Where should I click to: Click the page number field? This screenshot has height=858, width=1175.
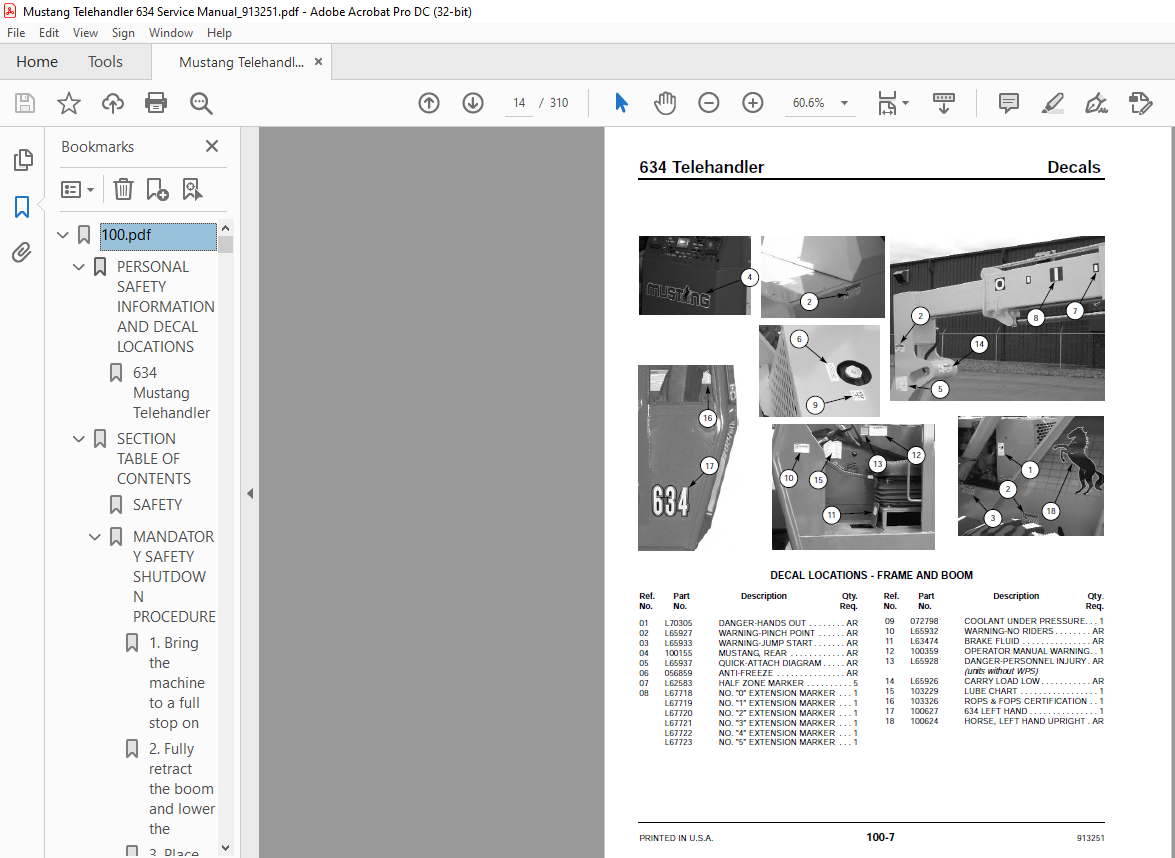point(519,103)
